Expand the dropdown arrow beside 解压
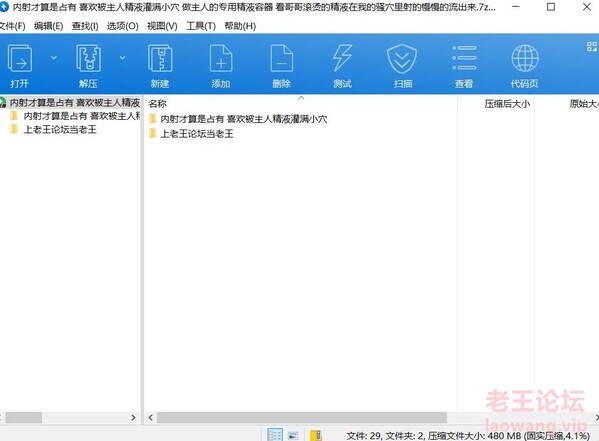599x441 pixels. pyautogui.click(x=122, y=58)
